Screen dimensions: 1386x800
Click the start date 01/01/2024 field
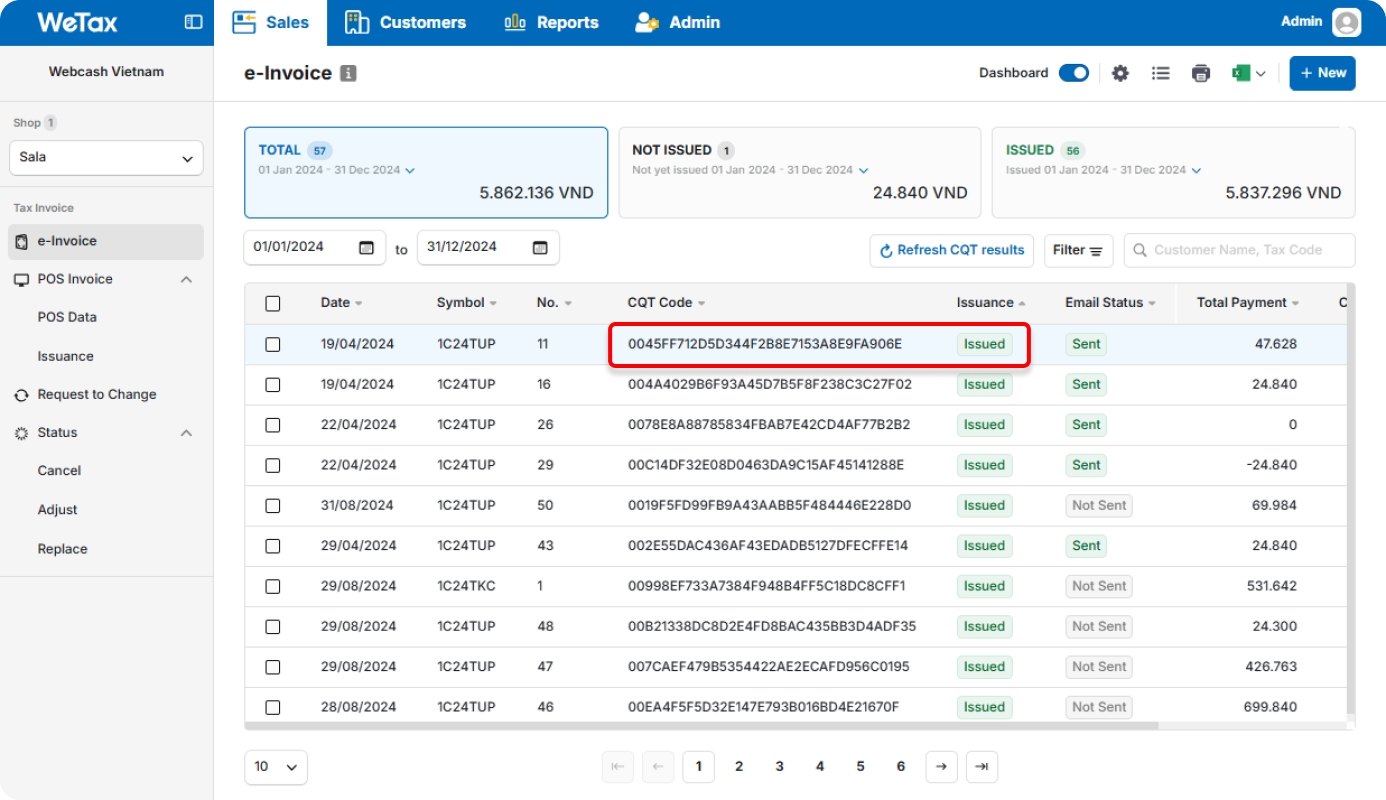point(314,247)
